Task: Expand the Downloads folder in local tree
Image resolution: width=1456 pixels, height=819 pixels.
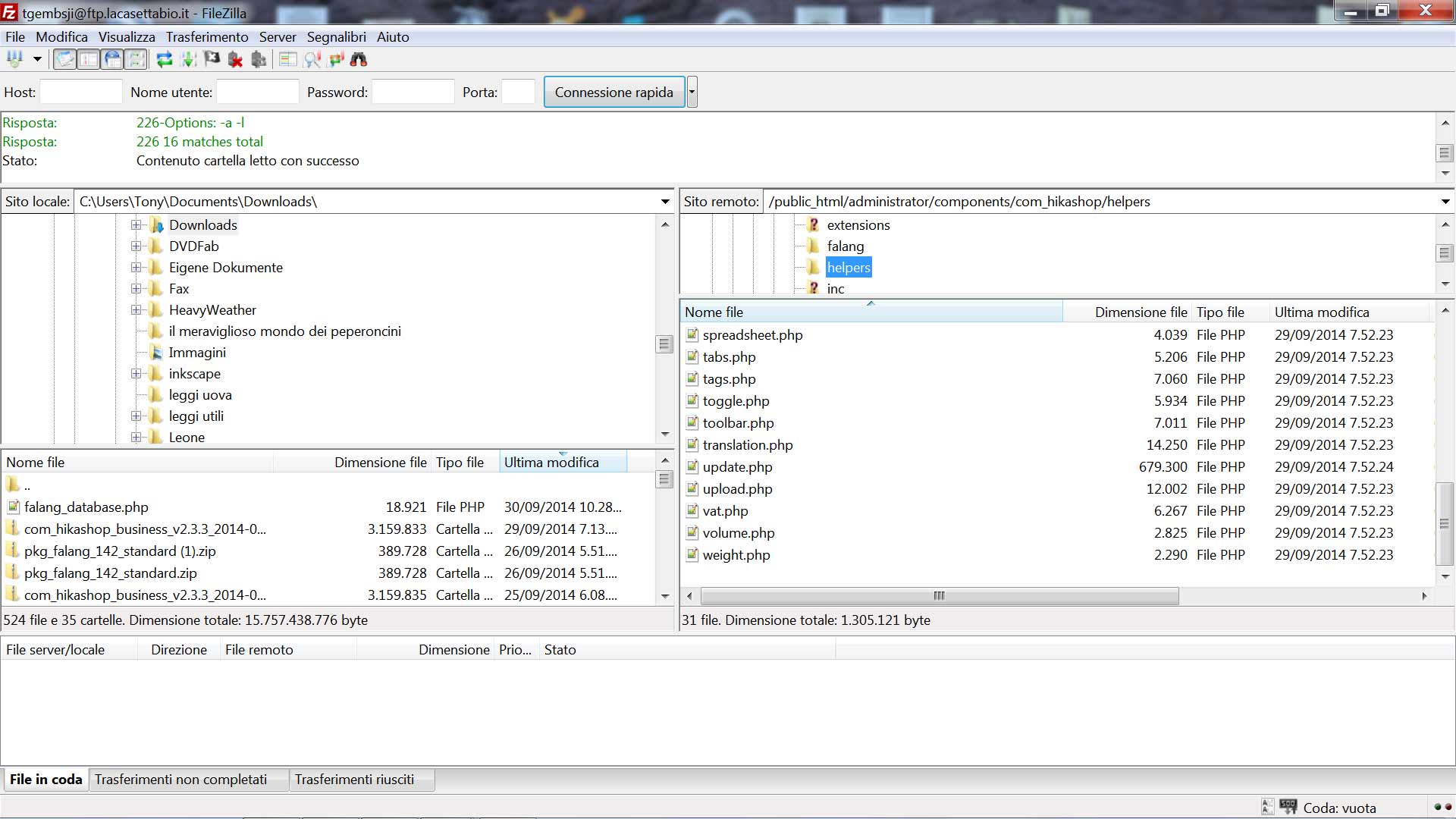Action: pos(136,225)
